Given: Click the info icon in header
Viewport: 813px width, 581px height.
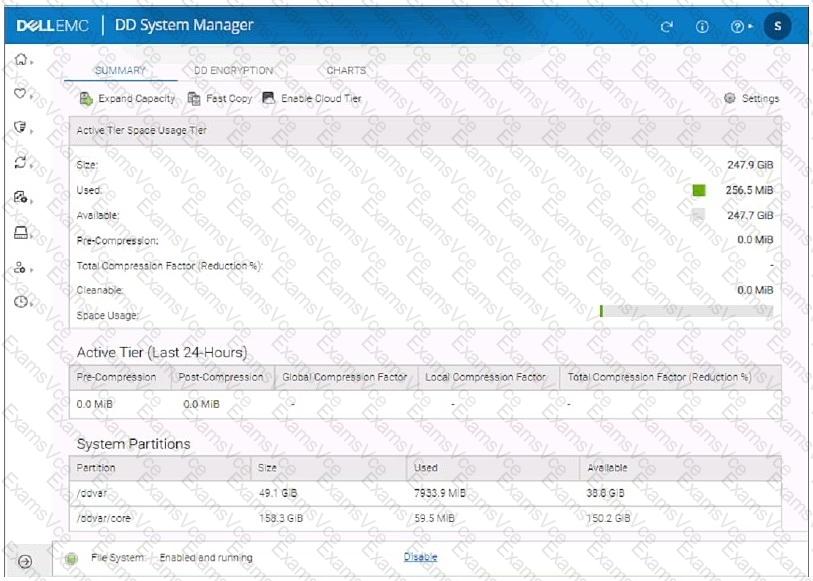Looking at the screenshot, I should 702,26.
